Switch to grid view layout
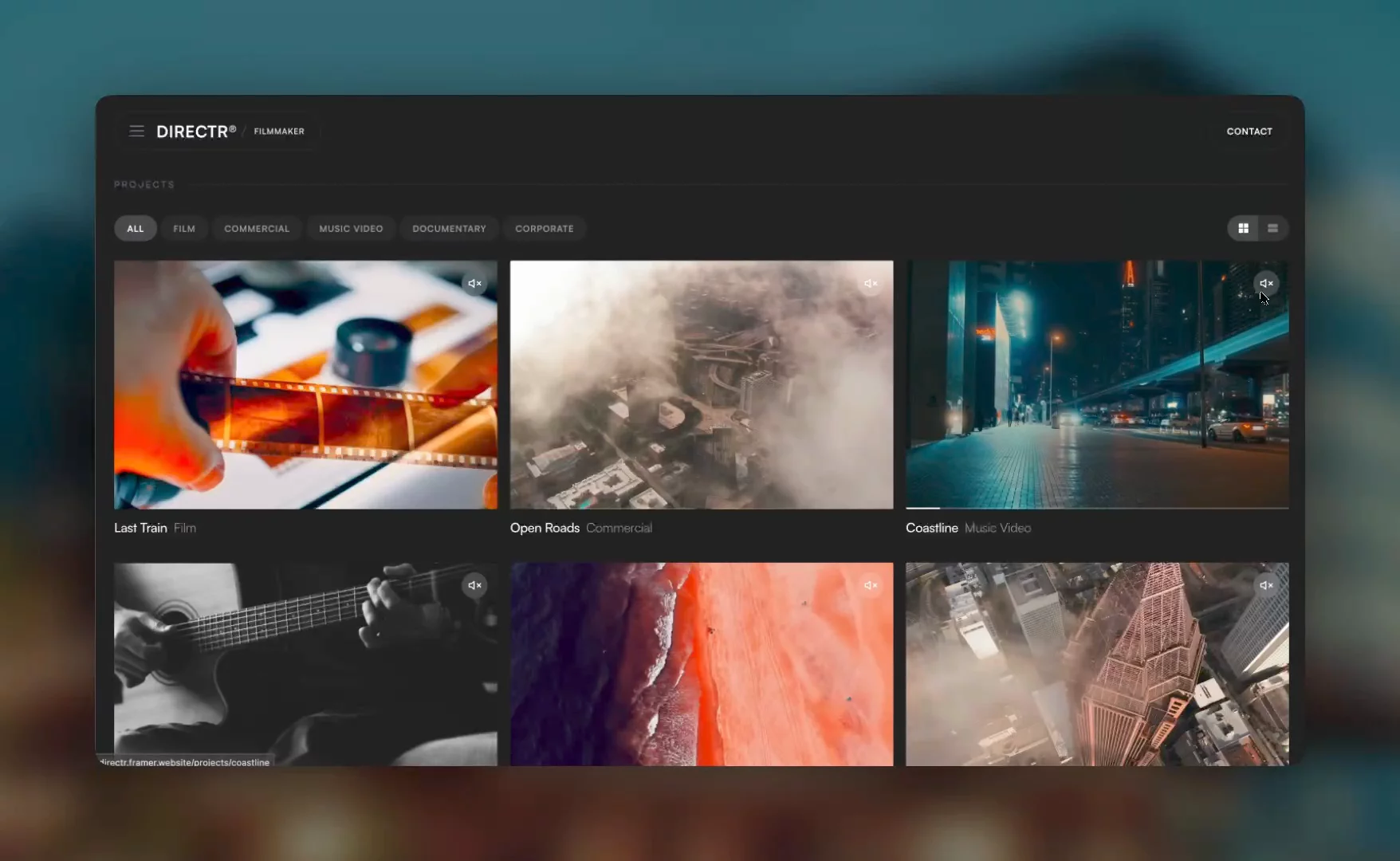The width and height of the screenshot is (1400, 861). 1243,228
